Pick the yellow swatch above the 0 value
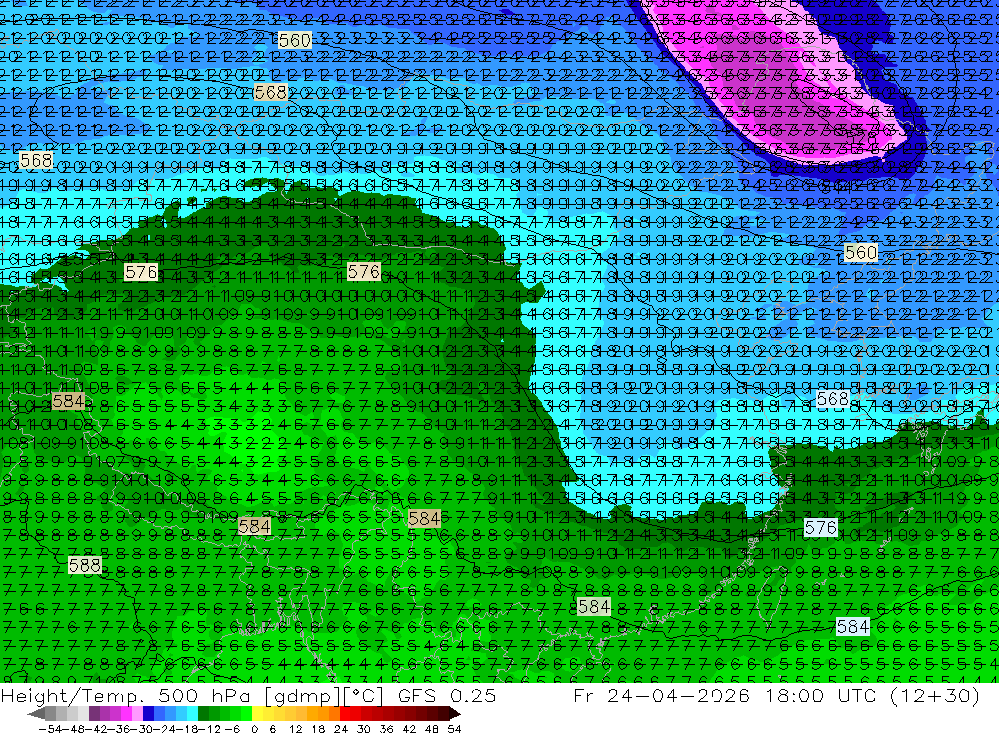Viewport: 1000px width, 733px height. tap(258, 714)
